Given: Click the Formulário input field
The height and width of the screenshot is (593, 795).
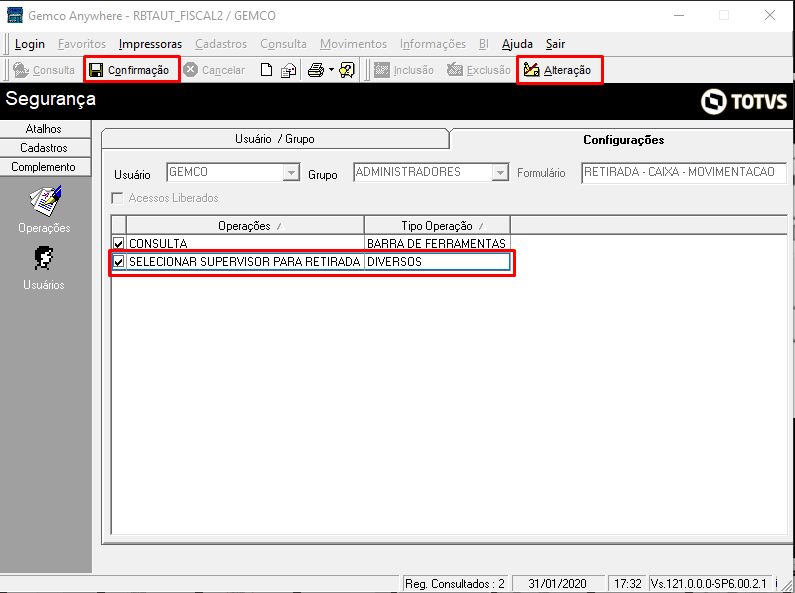Looking at the screenshot, I should [684, 173].
